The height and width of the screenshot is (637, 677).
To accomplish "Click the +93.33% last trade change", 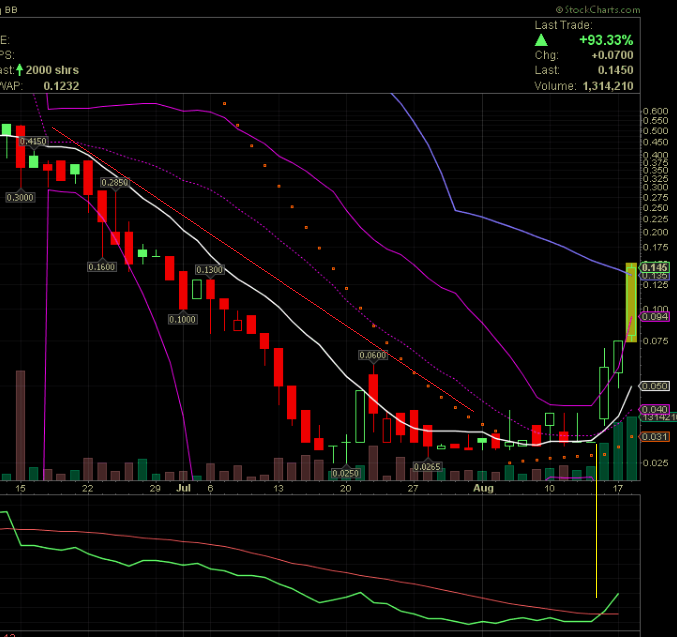I will (606, 40).
